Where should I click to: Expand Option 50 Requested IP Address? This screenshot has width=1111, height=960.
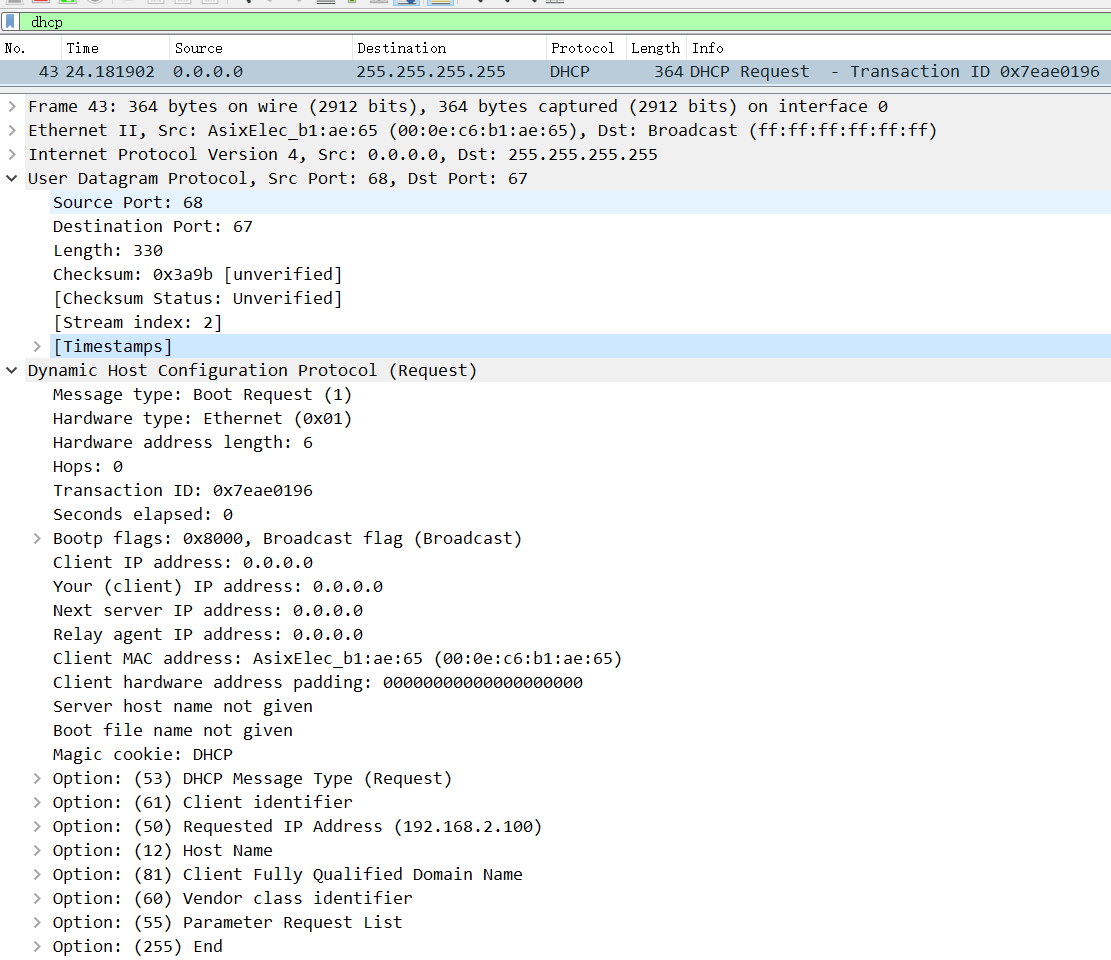(x=37, y=827)
